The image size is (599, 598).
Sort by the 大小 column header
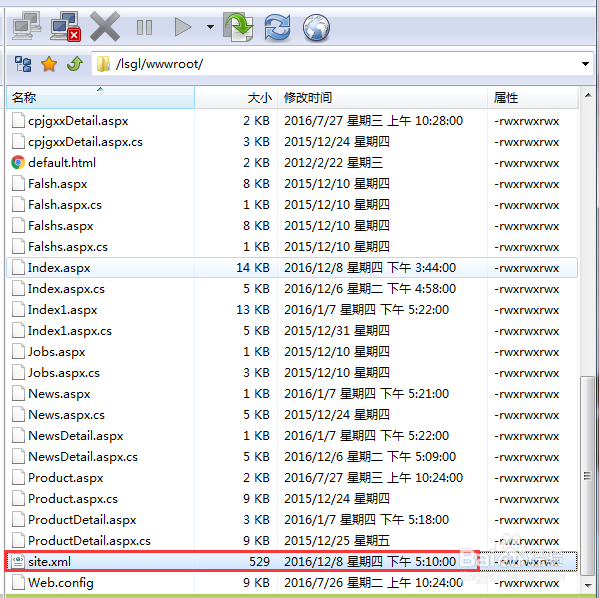pyautogui.click(x=236, y=97)
